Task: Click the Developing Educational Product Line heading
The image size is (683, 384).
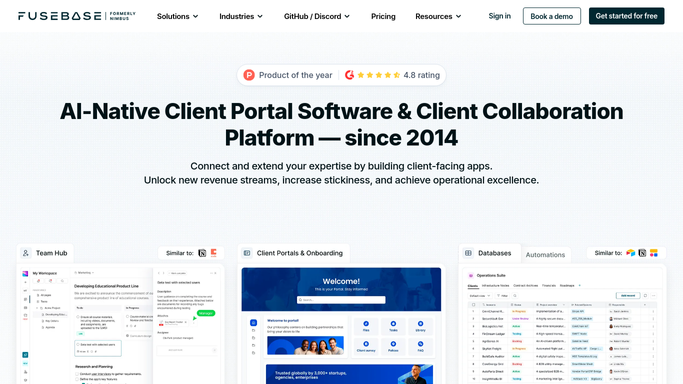Action: coord(106,286)
